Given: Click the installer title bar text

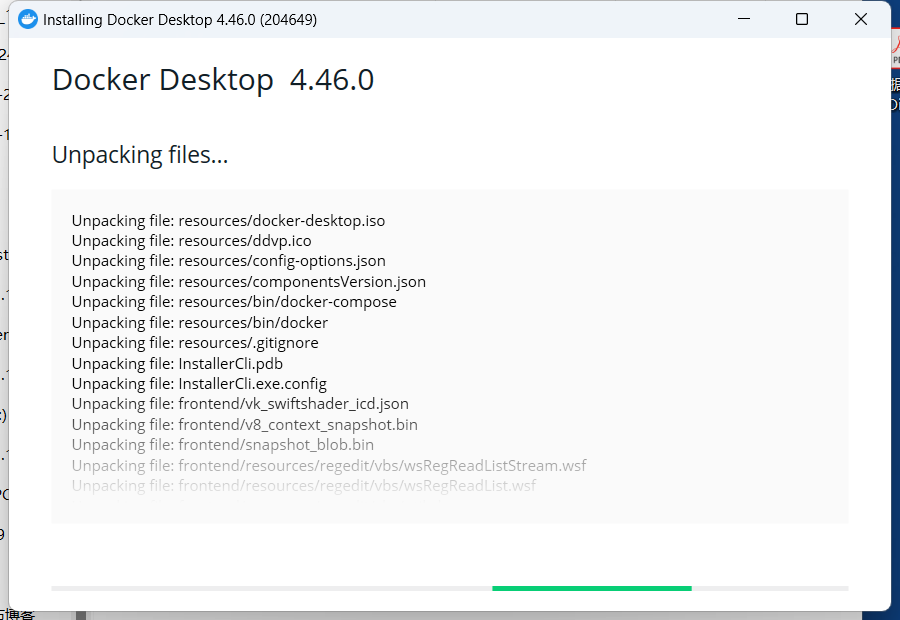Looking at the screenshot, I should pyautogui.click(x=180, y=20).
